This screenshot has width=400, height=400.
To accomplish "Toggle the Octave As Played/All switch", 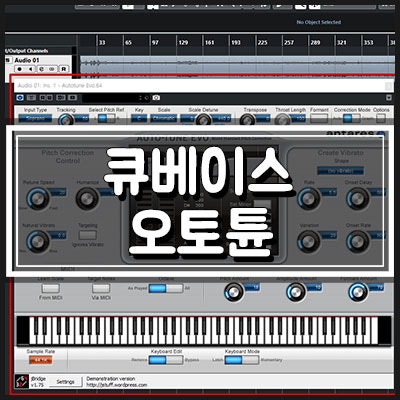I will pos(166,288).
